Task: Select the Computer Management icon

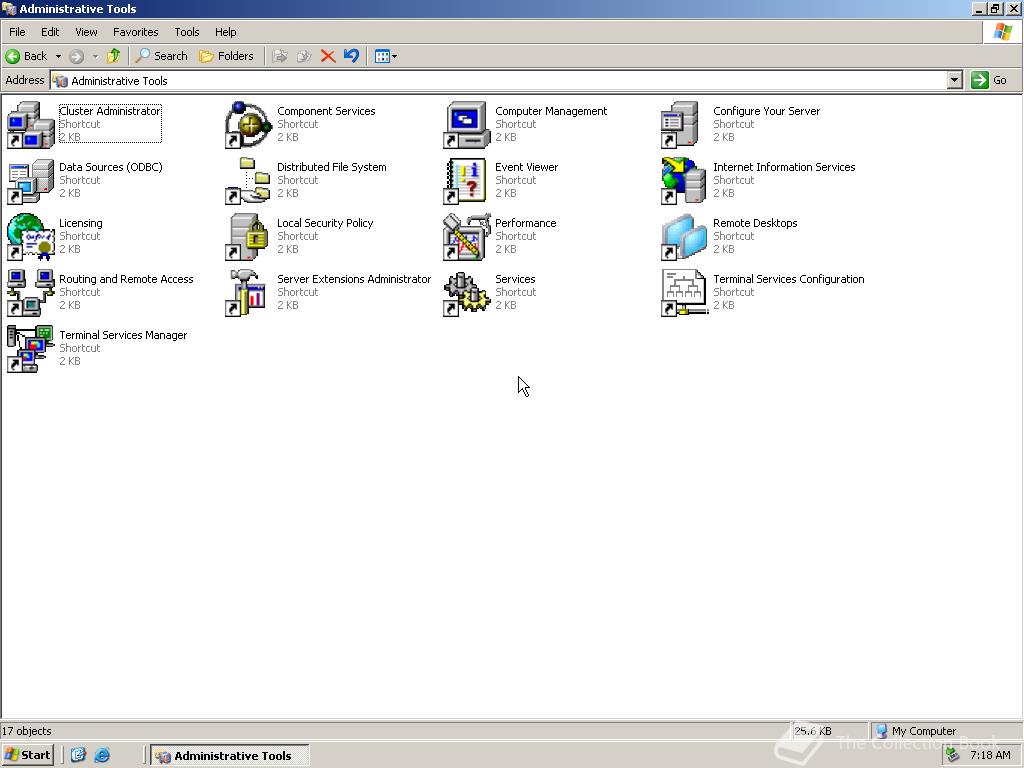Action: 466,125
